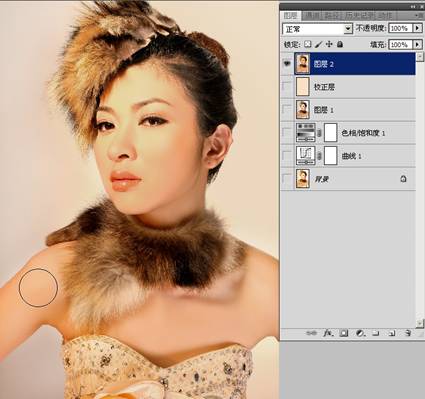Switch to 通道 tab

(x=313, y=16)
